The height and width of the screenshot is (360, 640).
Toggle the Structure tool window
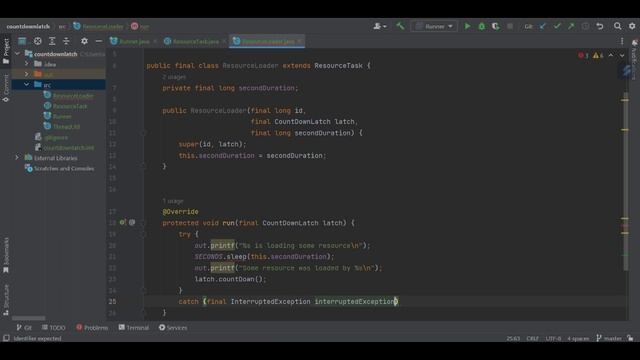point(6,300)
